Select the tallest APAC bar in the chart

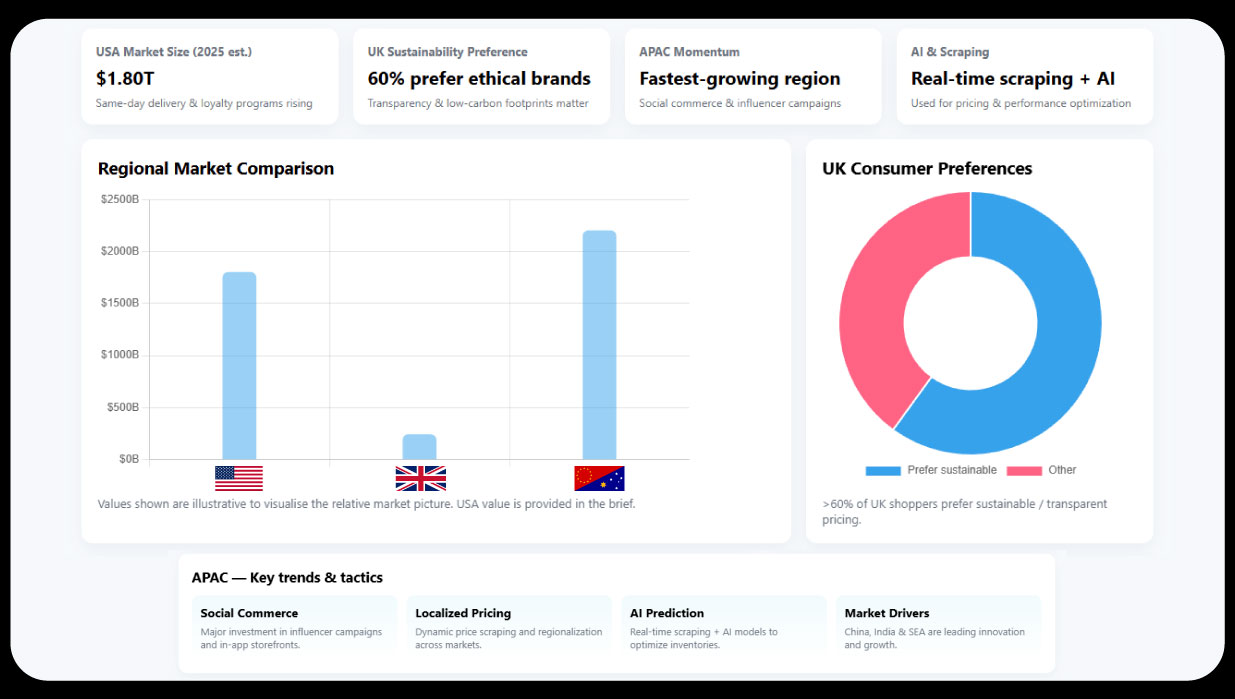599,345
